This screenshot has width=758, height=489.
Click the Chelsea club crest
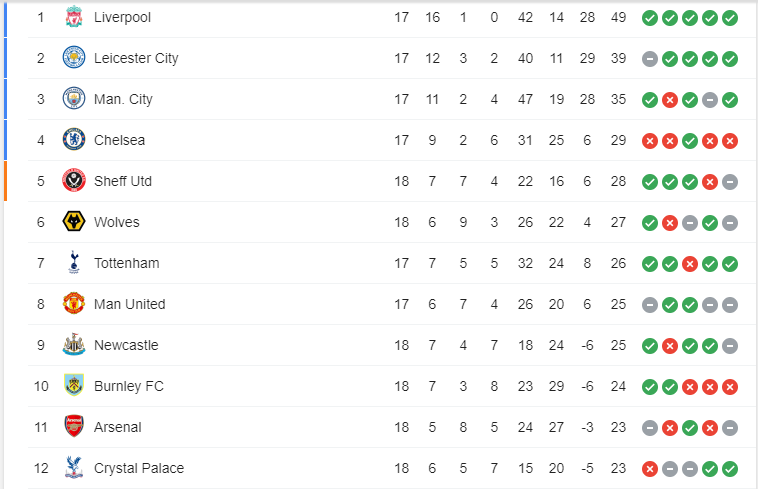[74, 140]
